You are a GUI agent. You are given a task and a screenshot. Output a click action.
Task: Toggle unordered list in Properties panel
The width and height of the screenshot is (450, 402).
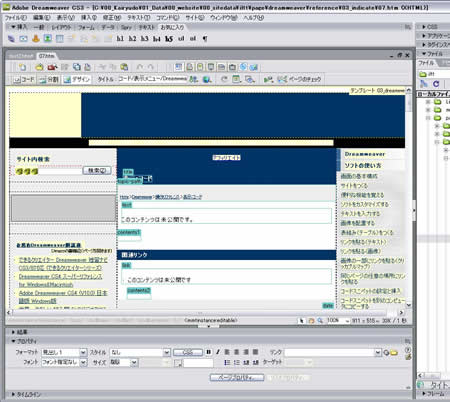[x=227, y=362]
